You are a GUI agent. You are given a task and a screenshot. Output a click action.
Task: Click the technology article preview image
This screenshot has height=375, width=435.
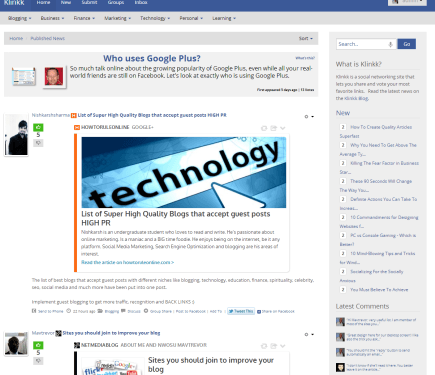click(x=184, y=172)
